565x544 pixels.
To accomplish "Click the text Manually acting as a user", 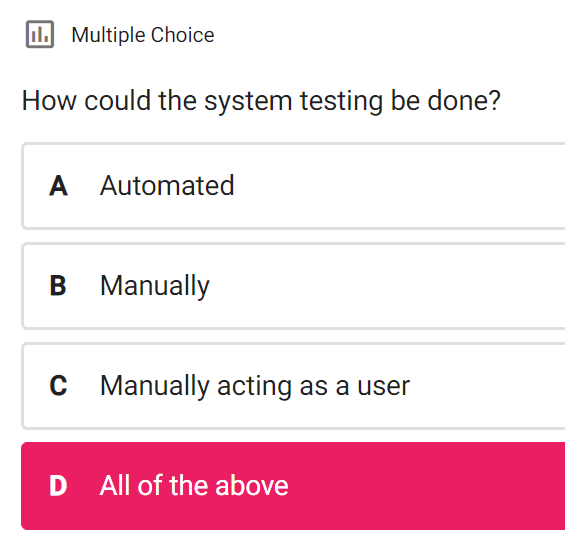I will point(255,387).
